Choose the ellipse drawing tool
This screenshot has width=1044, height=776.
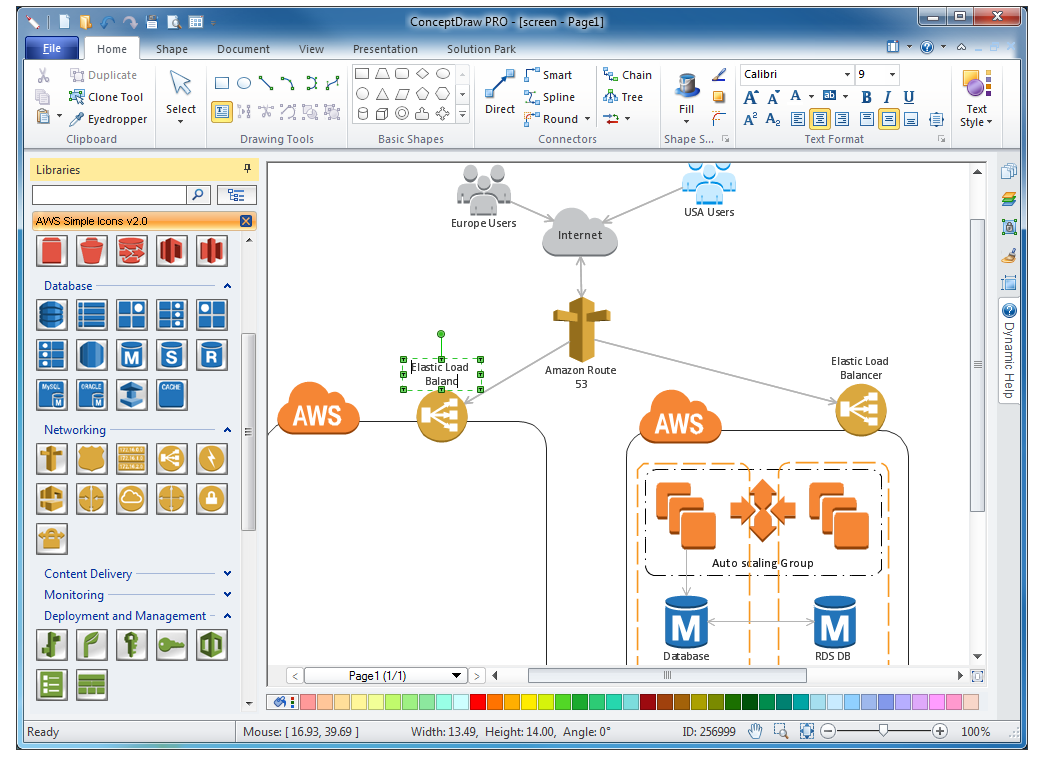[x=244, y=83]
